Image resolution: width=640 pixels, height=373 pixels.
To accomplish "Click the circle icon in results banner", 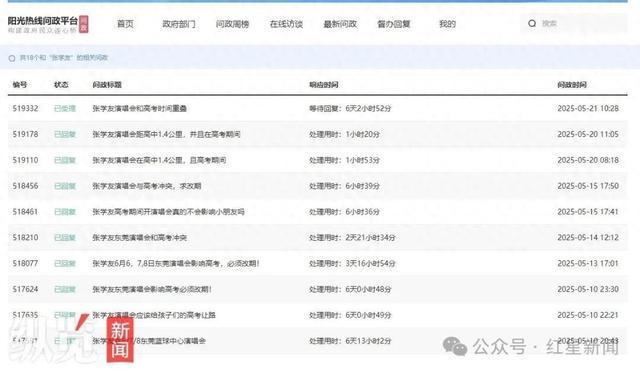I will (x=12, y=58).
